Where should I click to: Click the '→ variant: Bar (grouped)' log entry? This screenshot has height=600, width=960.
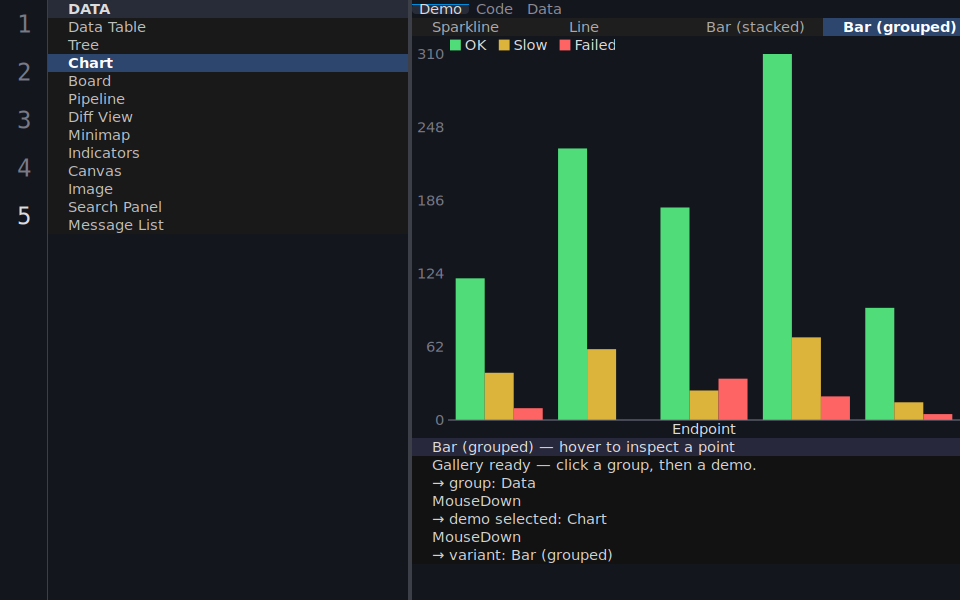[x=686, y=555]
